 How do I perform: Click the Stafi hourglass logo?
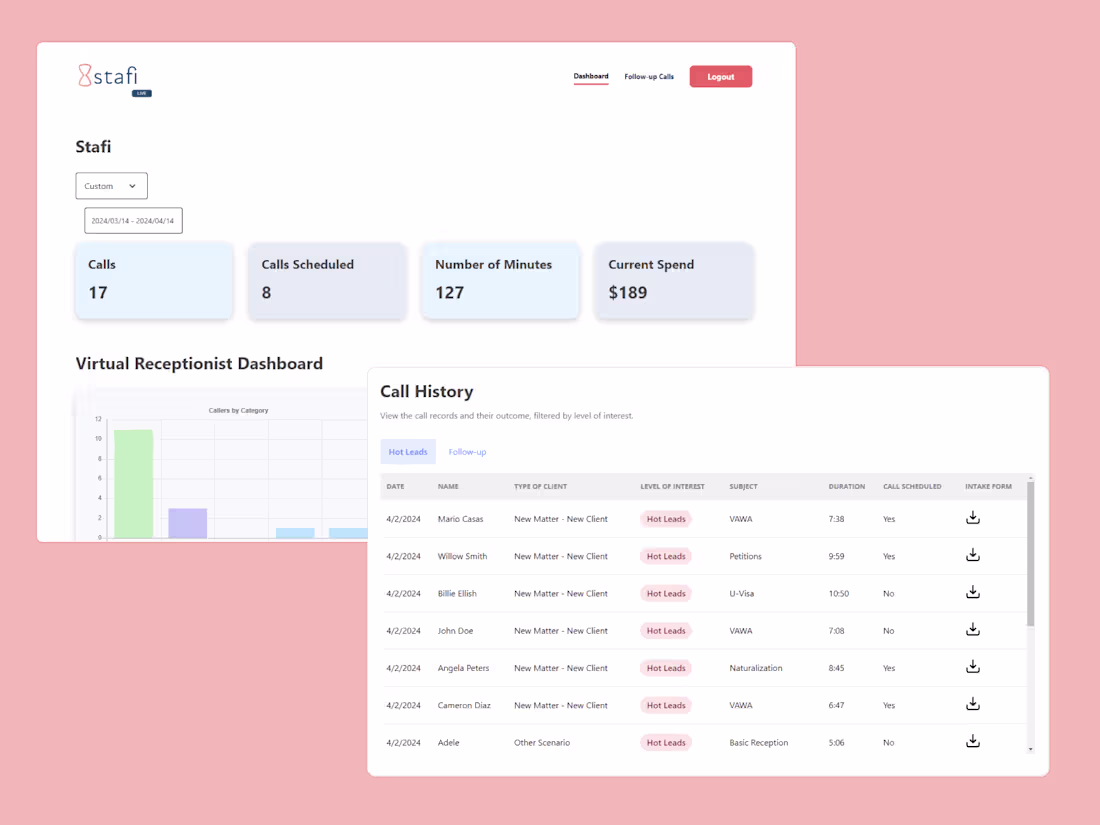84,77
